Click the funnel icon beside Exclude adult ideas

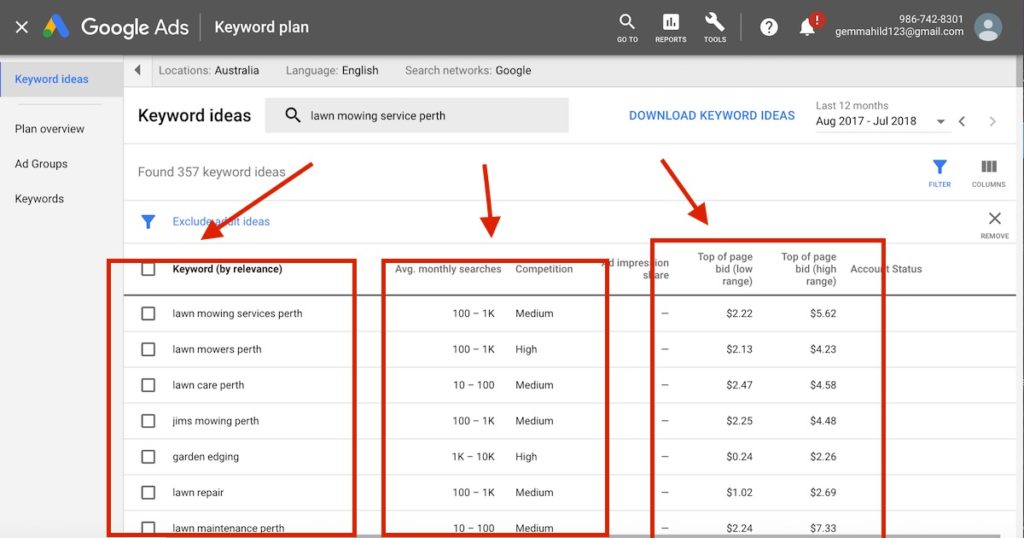coord(148,222)
